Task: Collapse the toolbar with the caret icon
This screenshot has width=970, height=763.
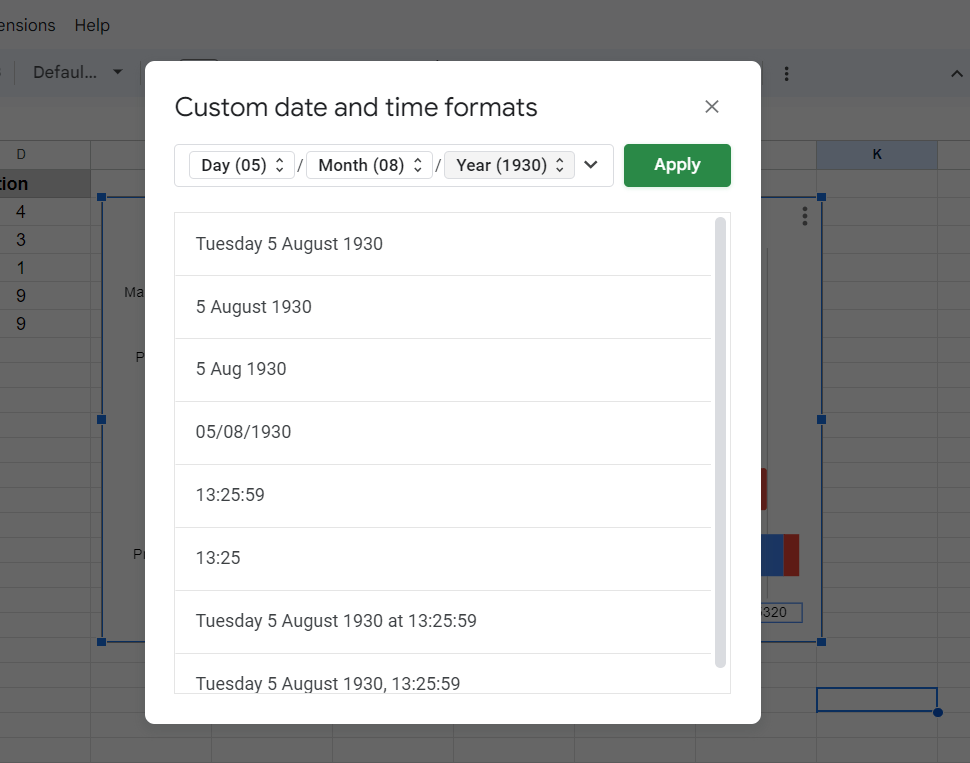Action: (956, 74)
